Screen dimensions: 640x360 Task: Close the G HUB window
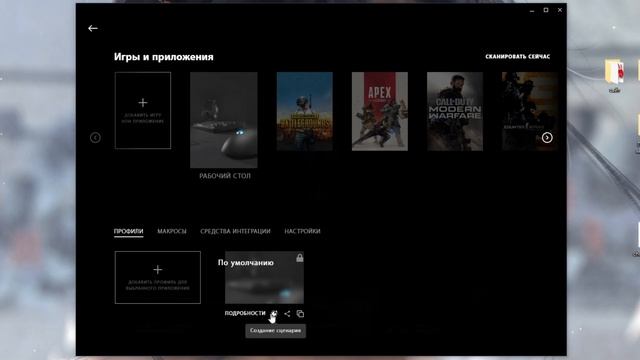pos(560,10)
